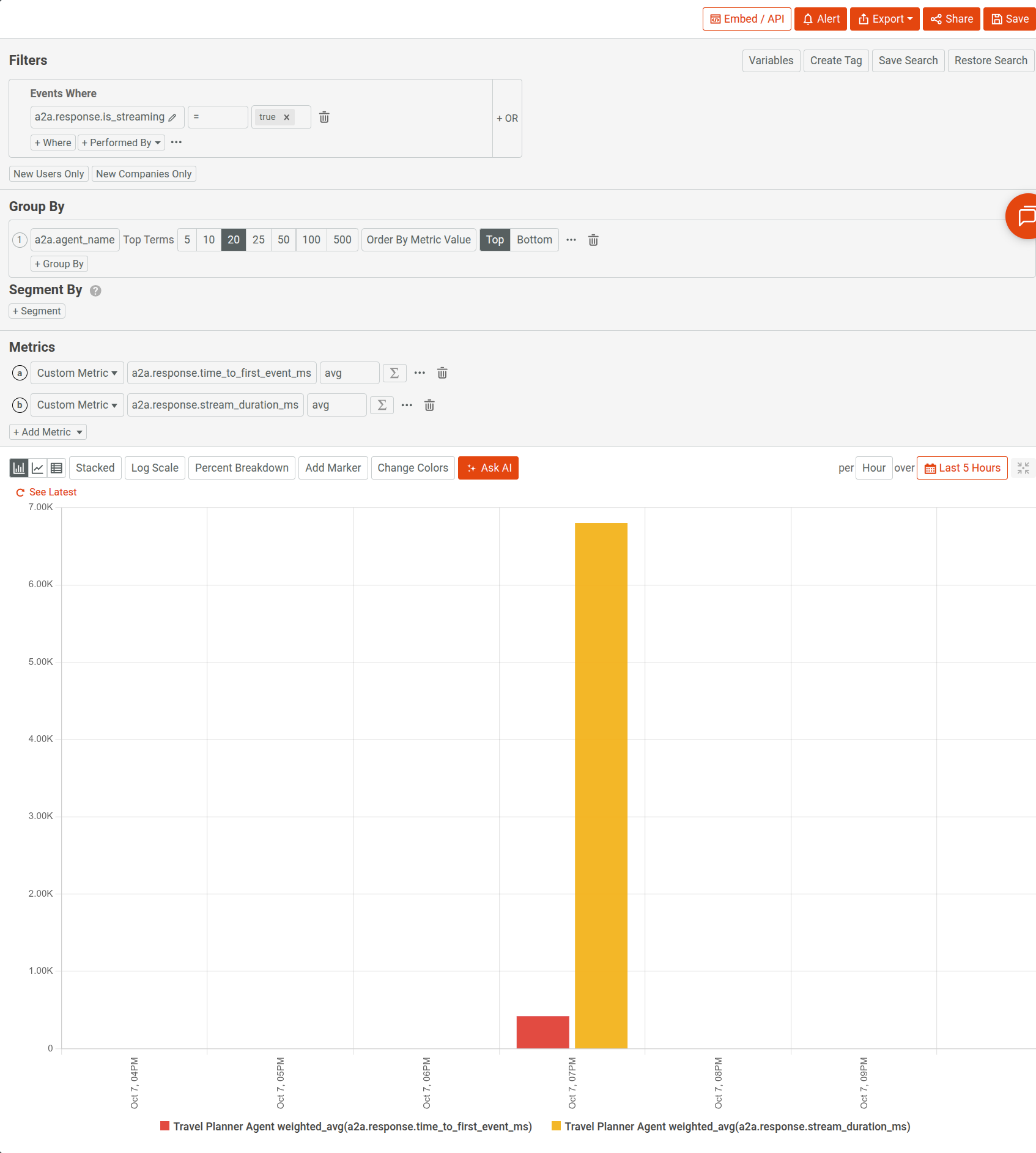Viewport: 1036px width, 1153px height.
Task: Toggle Percent Breakdown
Action: point(242,468)
